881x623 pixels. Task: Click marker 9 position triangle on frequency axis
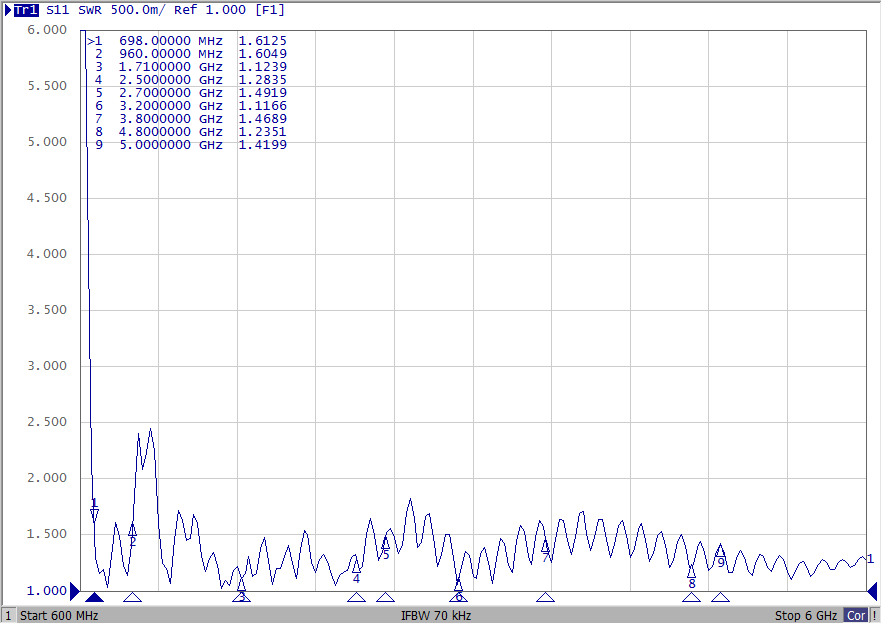click(x=721, y=597)
